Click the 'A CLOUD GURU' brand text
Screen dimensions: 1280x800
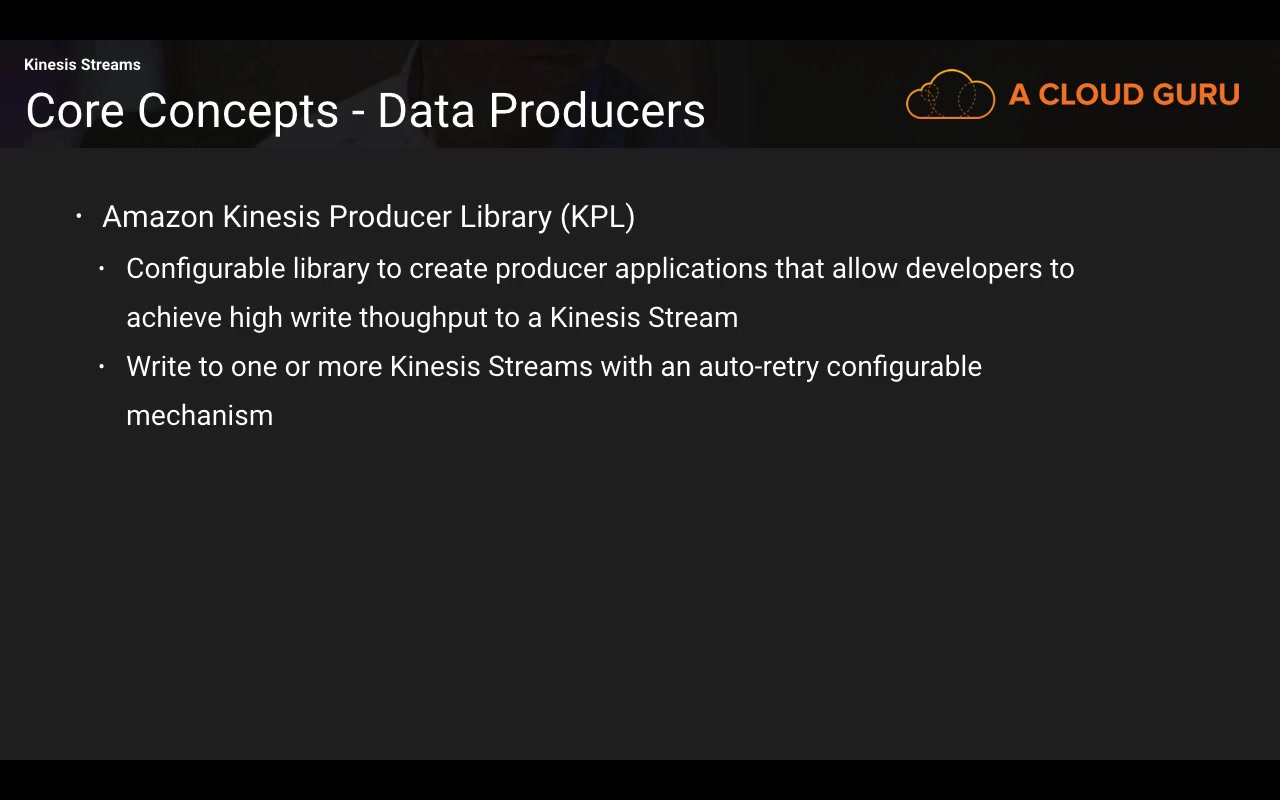[1124, 95]
